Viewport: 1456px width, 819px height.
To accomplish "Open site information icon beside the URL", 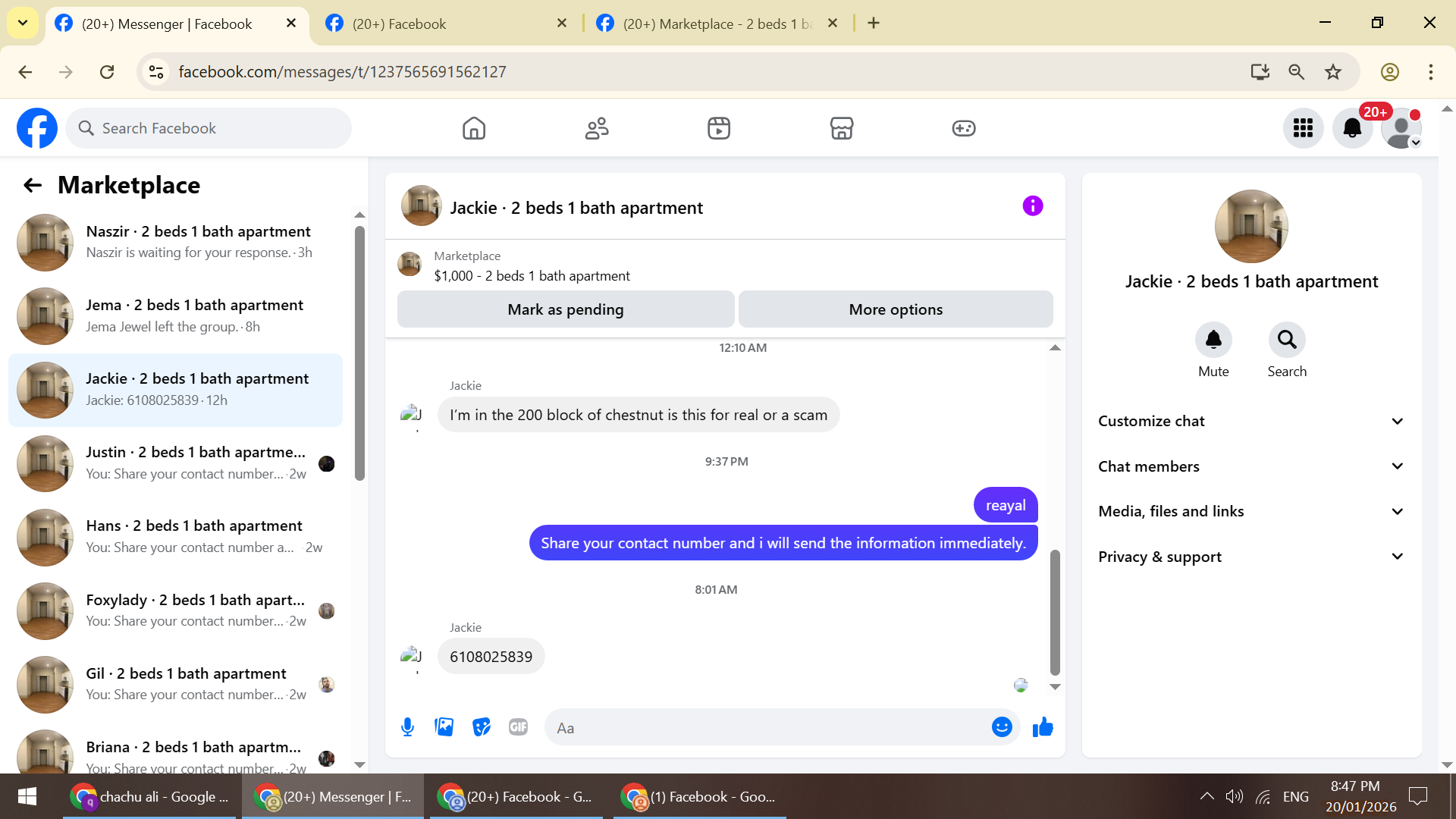I will click(156, 72).
